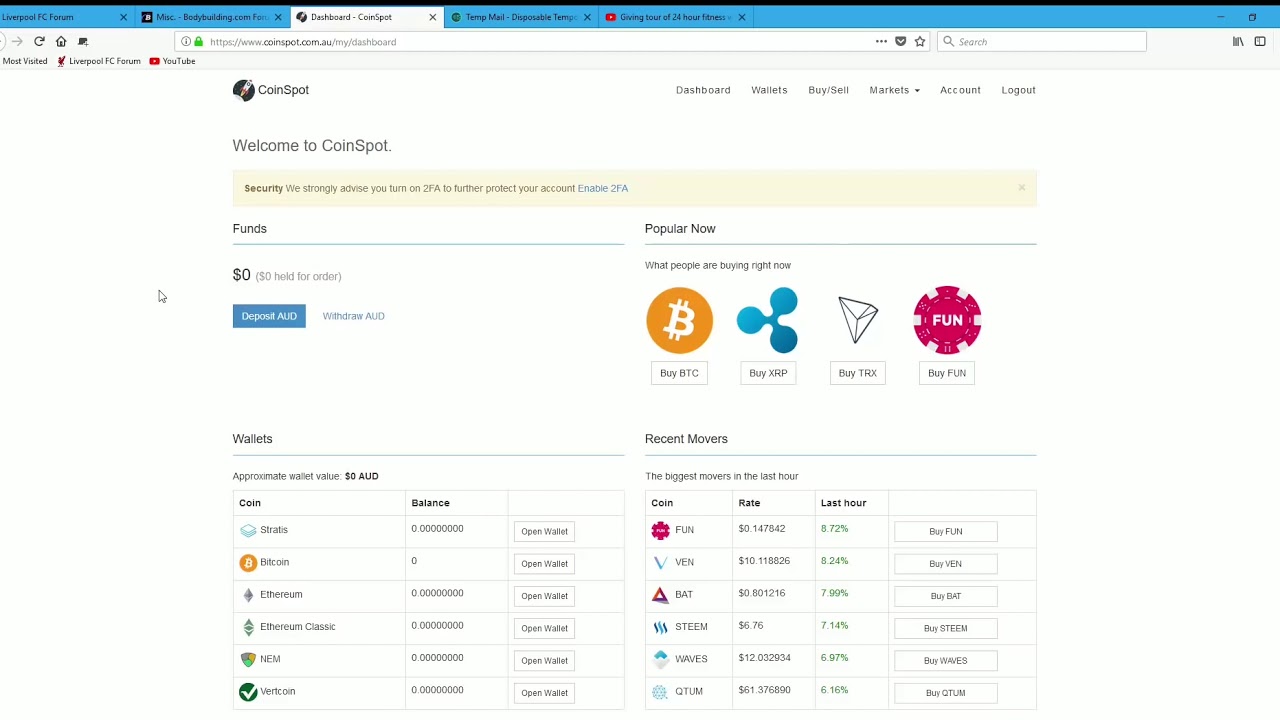1280x720 pixels.
Task: Go to the Buy/Sell page
Action: [x=828, y=90]
